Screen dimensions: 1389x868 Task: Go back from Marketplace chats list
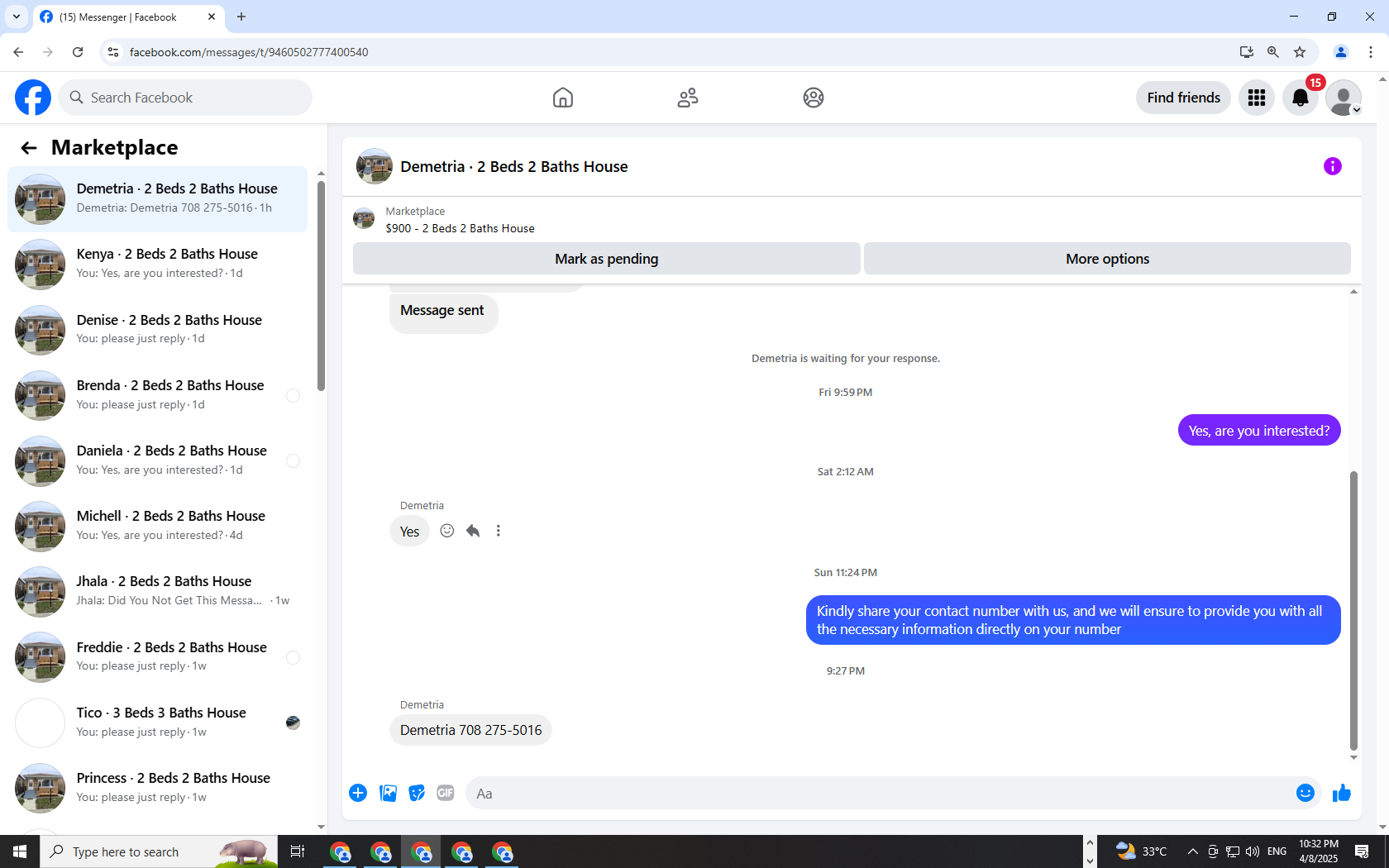point(29,147)
